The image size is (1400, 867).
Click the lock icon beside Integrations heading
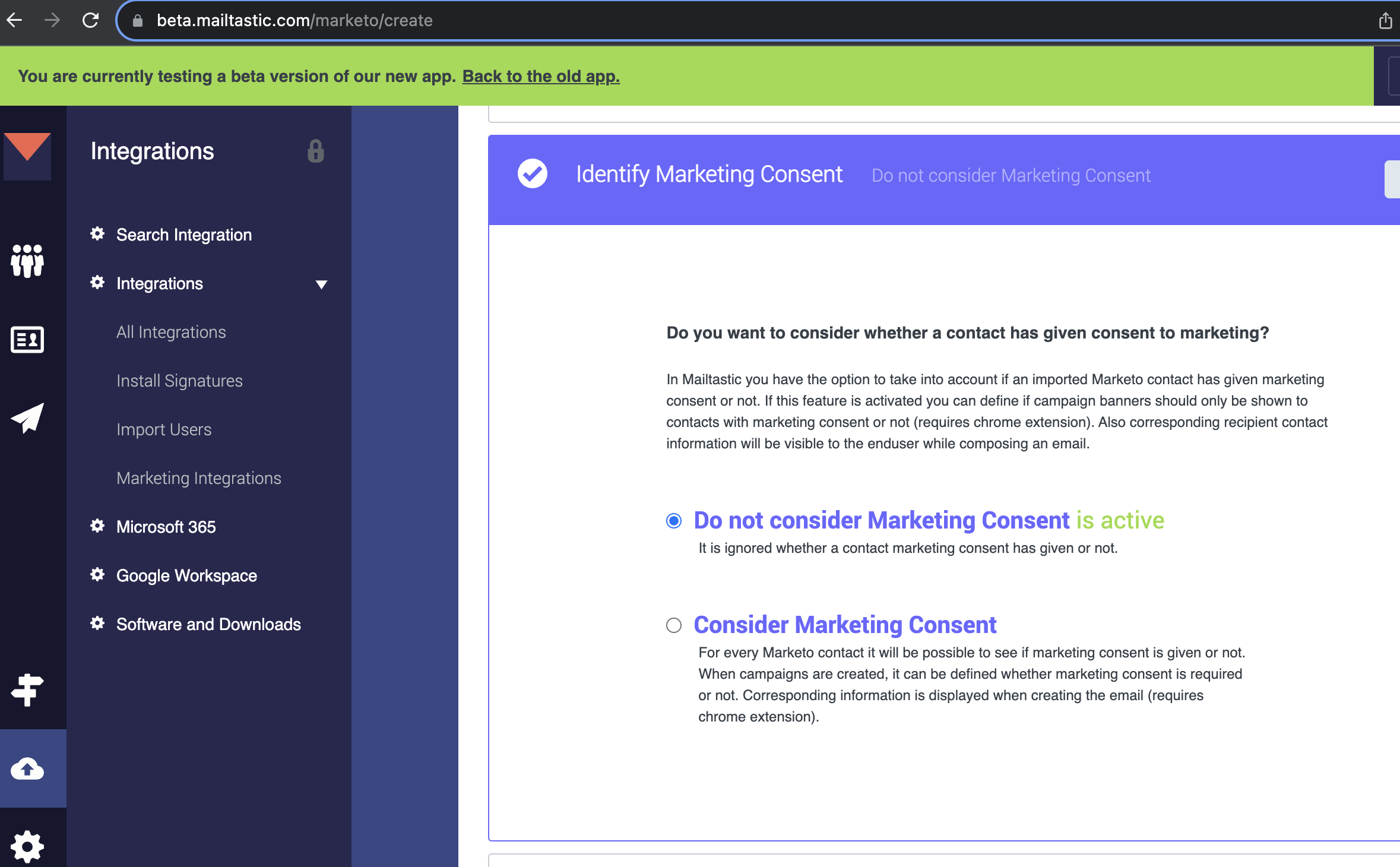click(x=316, y=151)
